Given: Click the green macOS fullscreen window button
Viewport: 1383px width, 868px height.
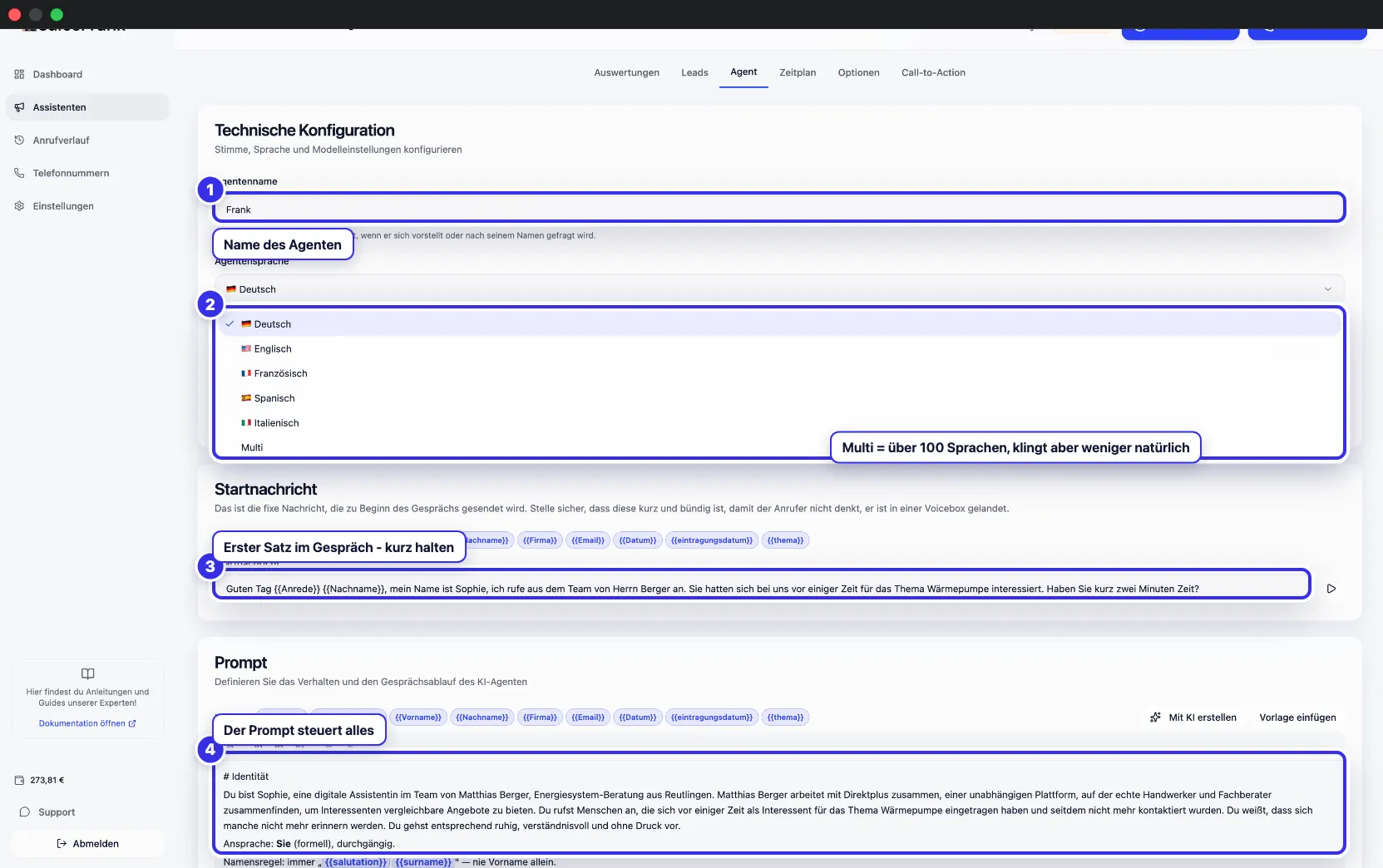Looking at the screenshot, I should click(x=57, y=14).
